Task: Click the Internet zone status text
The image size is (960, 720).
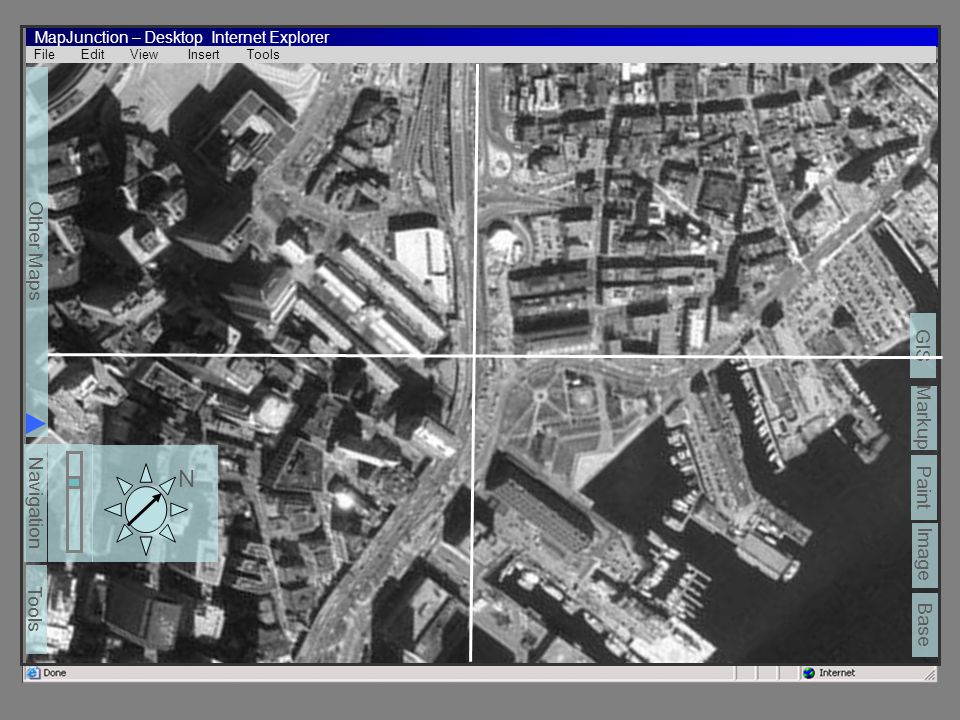Action: click(x=836, y=673)
